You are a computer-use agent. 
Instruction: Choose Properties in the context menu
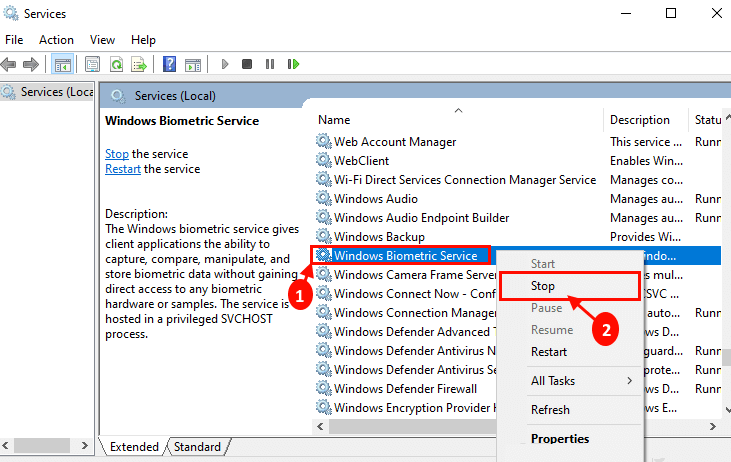click(x=569, y=439)
